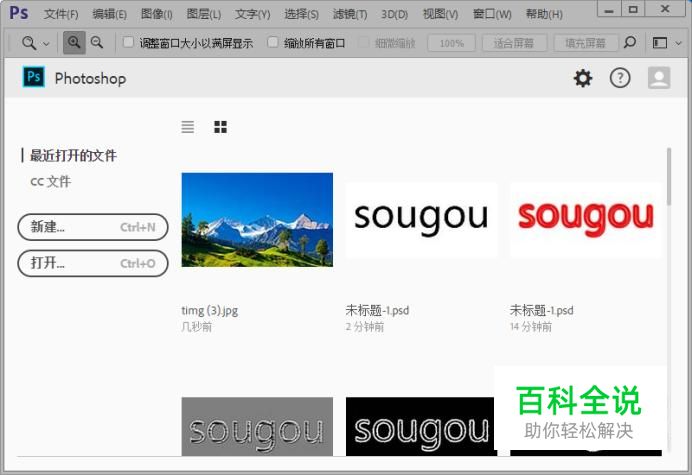Select the zoom out magnifier tool
This screenshot has width=692, height=475.
[x=97, y=43]
